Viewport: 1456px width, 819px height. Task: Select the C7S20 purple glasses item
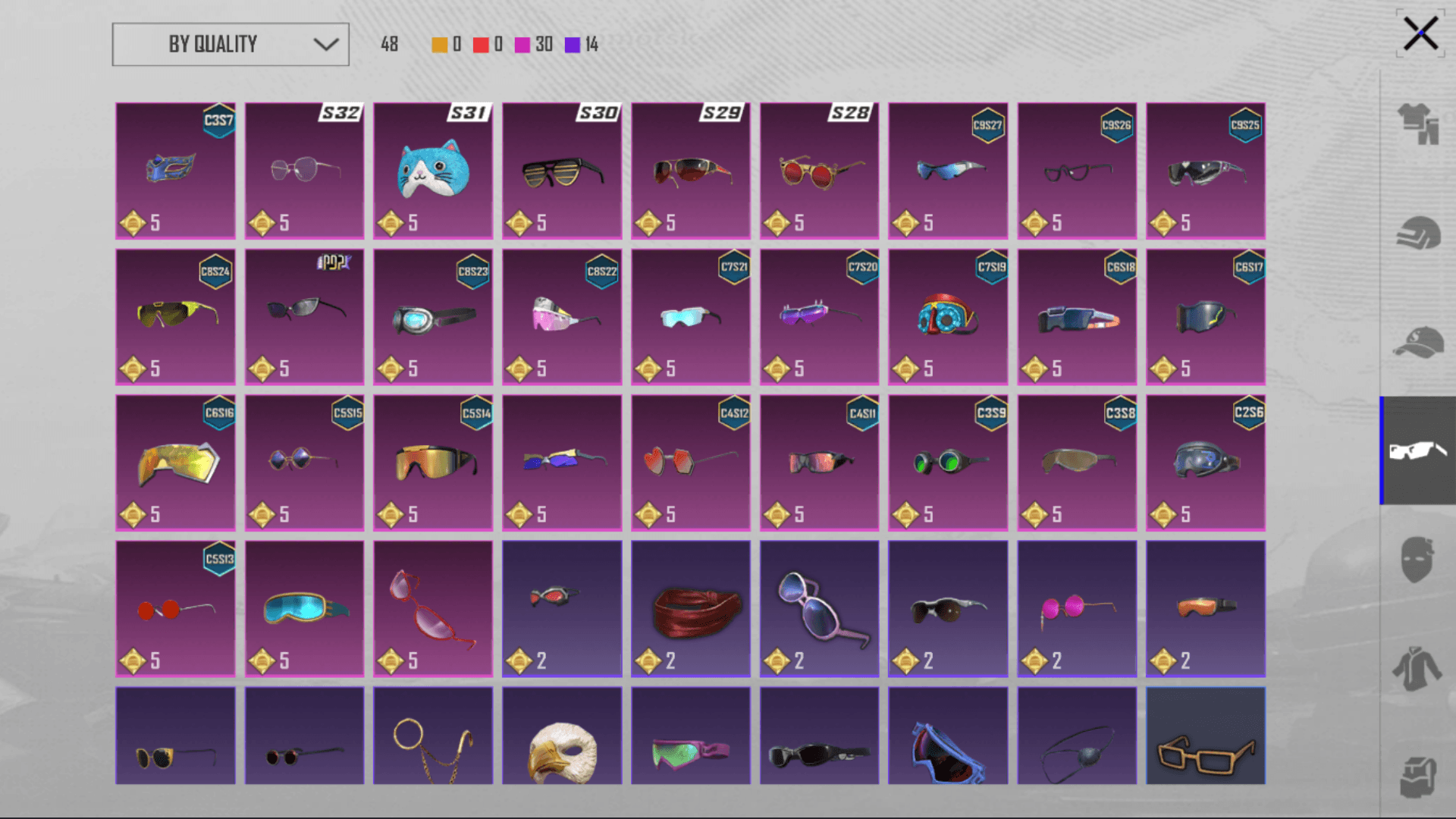tap(819, 317)
